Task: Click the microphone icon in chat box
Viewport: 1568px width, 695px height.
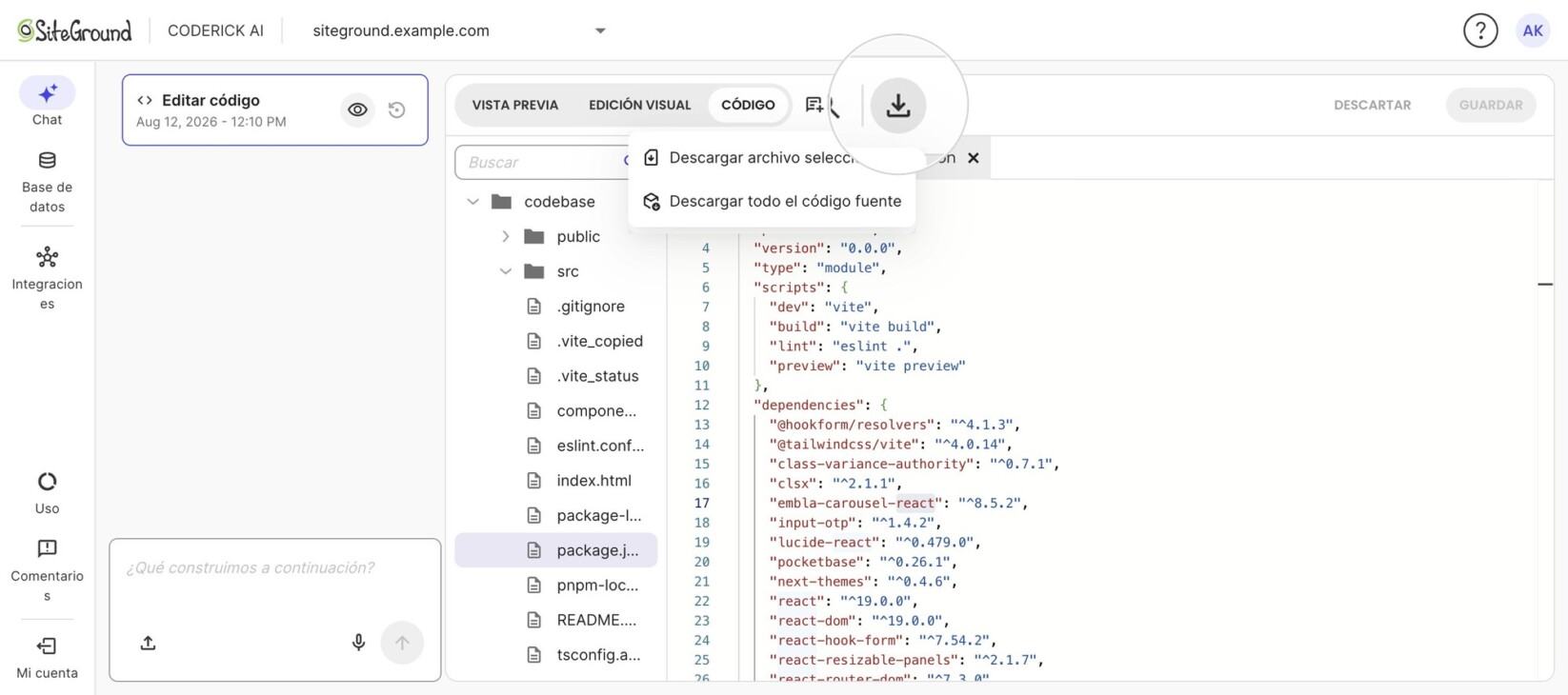Action: pos(358,644)
